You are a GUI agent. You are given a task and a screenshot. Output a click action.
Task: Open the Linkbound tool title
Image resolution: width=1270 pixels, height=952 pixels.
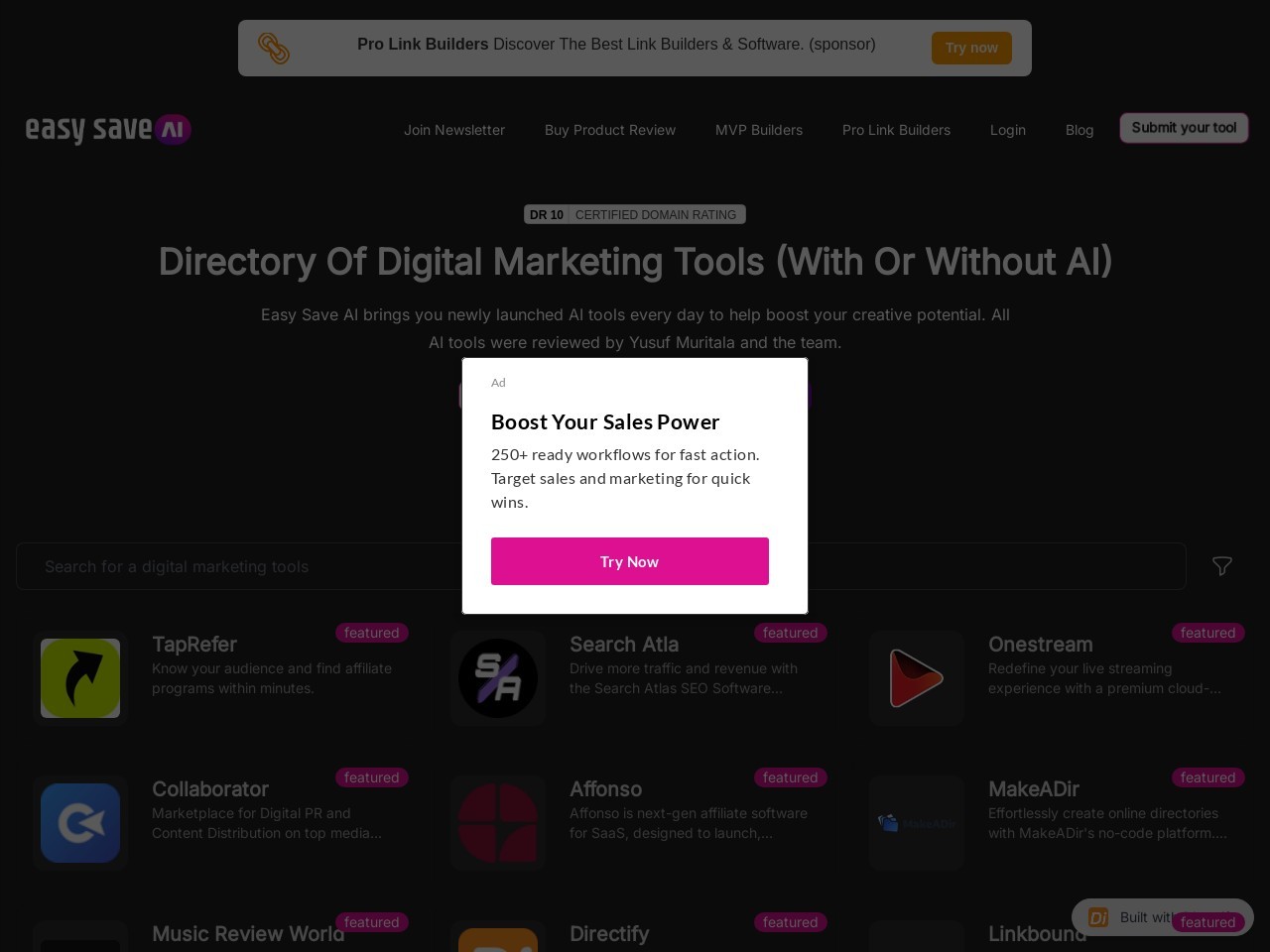pyautogui.click(x=1037, y=934)
